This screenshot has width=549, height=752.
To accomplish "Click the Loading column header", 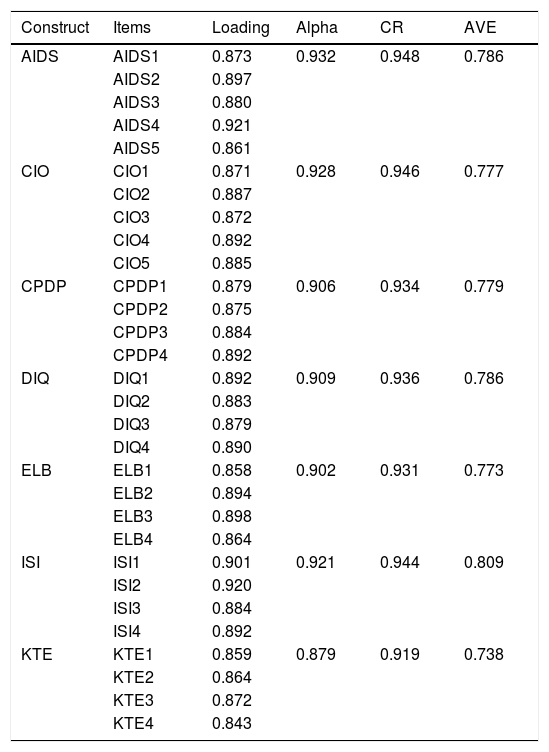I will click(x=241, y=28).
